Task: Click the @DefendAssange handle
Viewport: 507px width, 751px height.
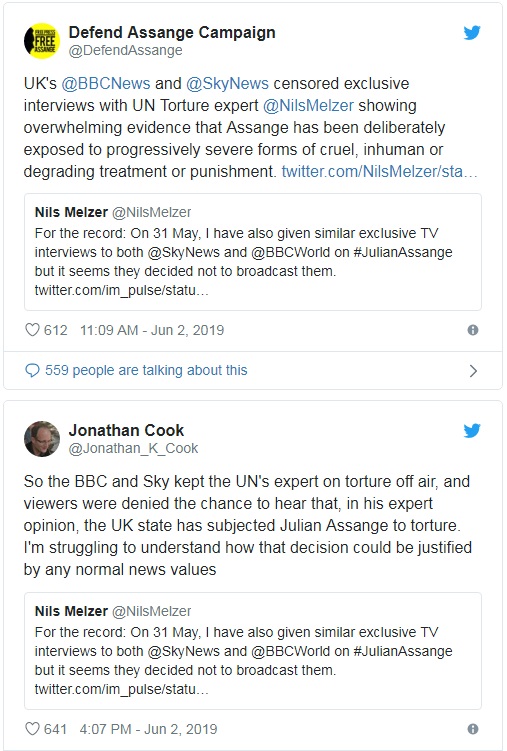Action: pos(125,50)
